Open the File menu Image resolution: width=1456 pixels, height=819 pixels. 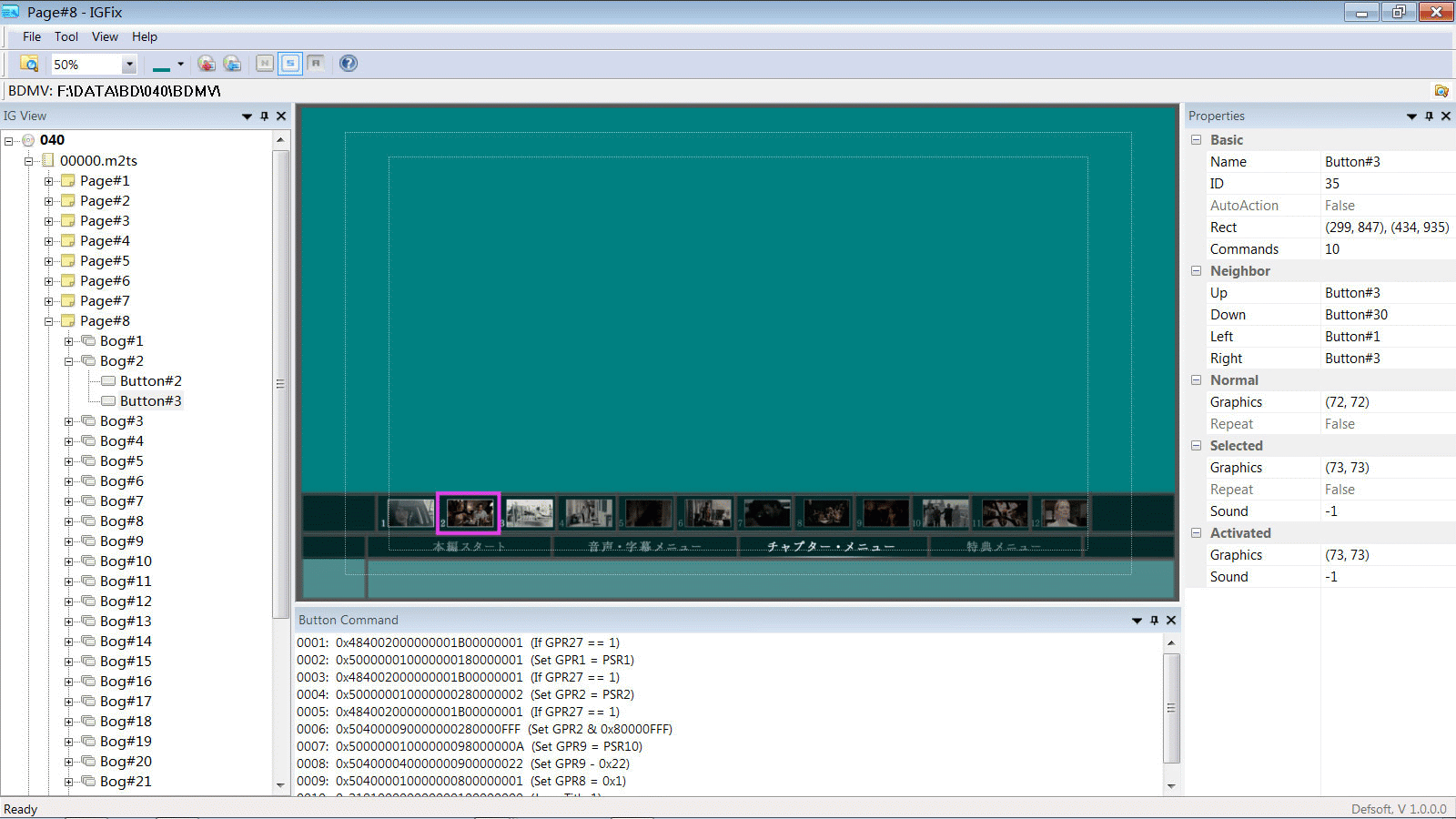[32, 36]
